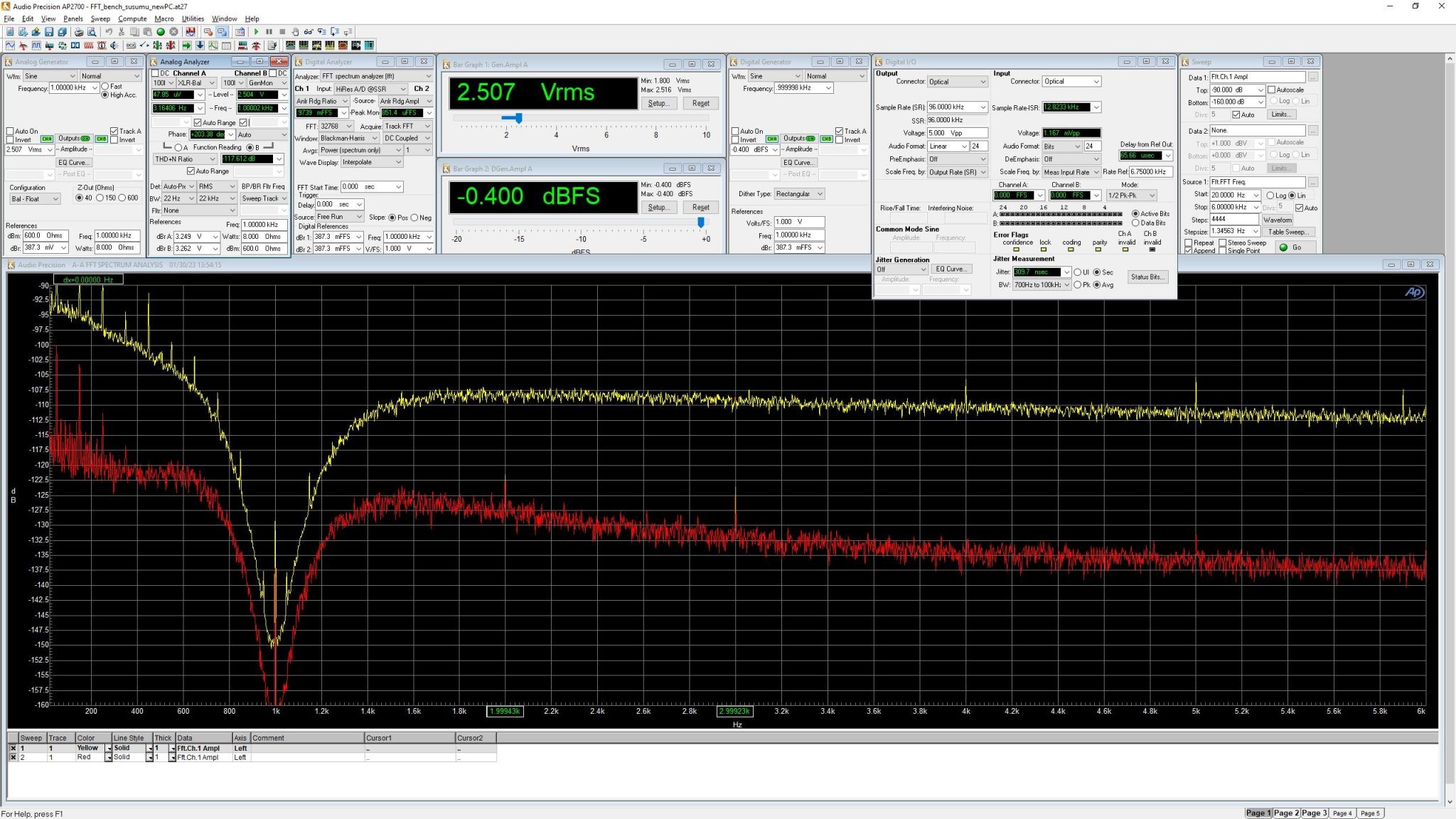This screenshot has height=819, width=1456.
Task: Click the green circle toolbar icon
Action: point(161,32)
